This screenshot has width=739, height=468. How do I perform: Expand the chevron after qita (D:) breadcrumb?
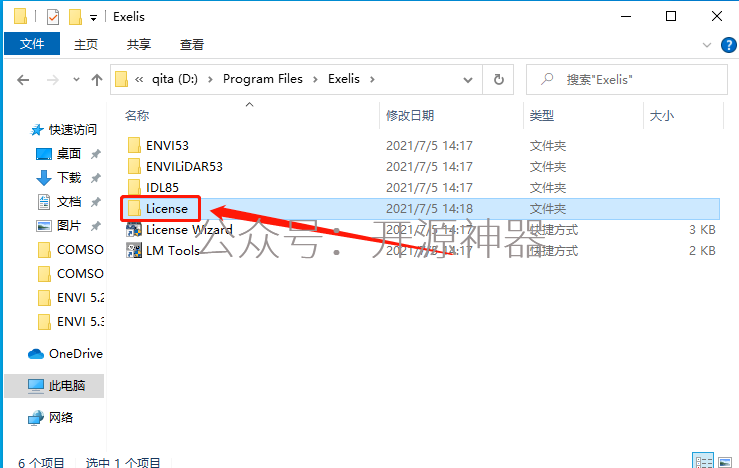coord(210,79)
